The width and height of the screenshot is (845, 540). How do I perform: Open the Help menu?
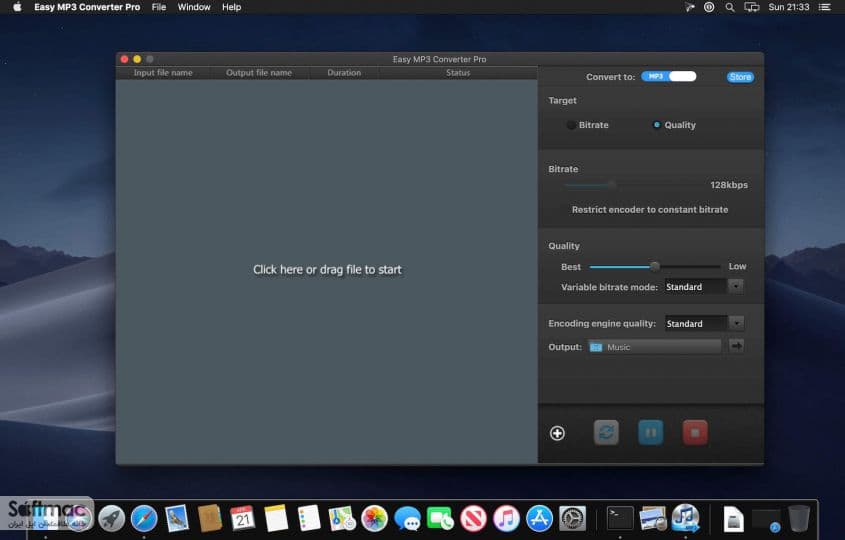pyautogui.click(x=232, y=7)
